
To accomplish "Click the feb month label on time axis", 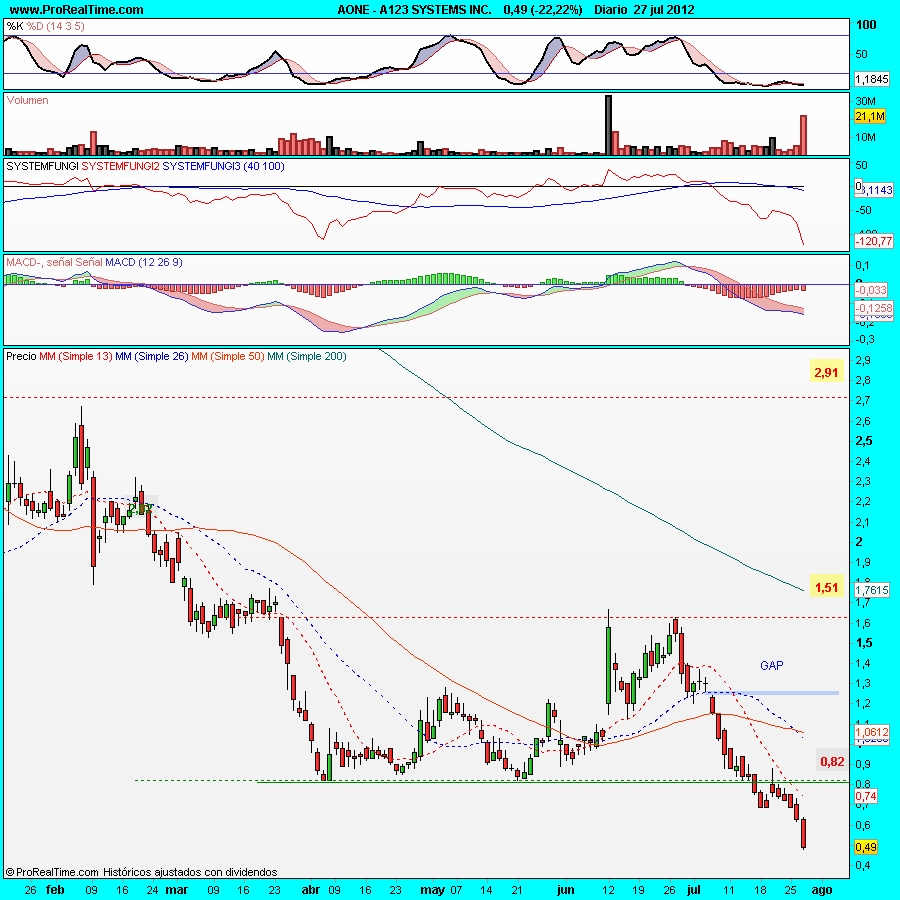I will tap(55, 890).
